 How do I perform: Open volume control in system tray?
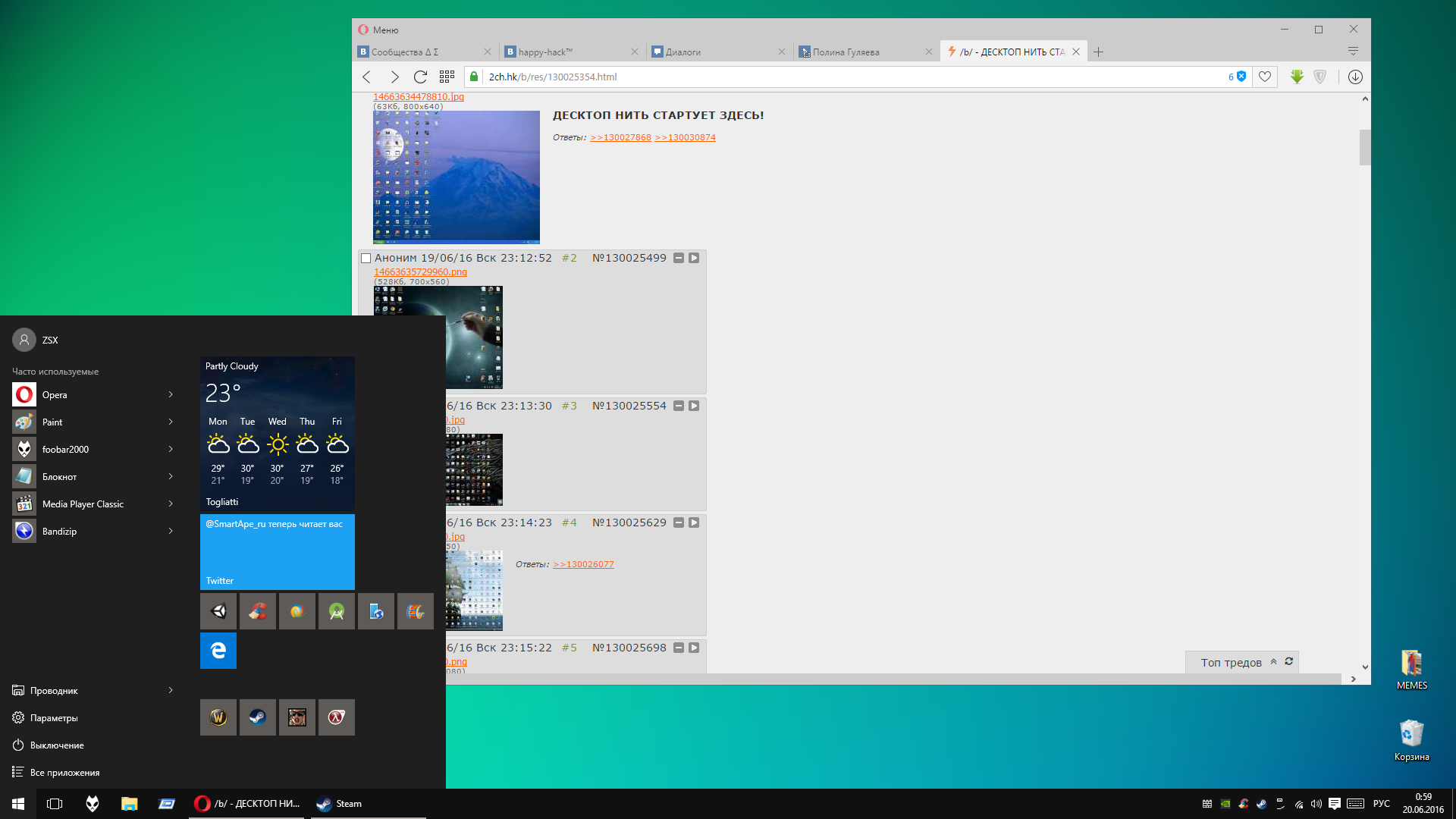1316,804
